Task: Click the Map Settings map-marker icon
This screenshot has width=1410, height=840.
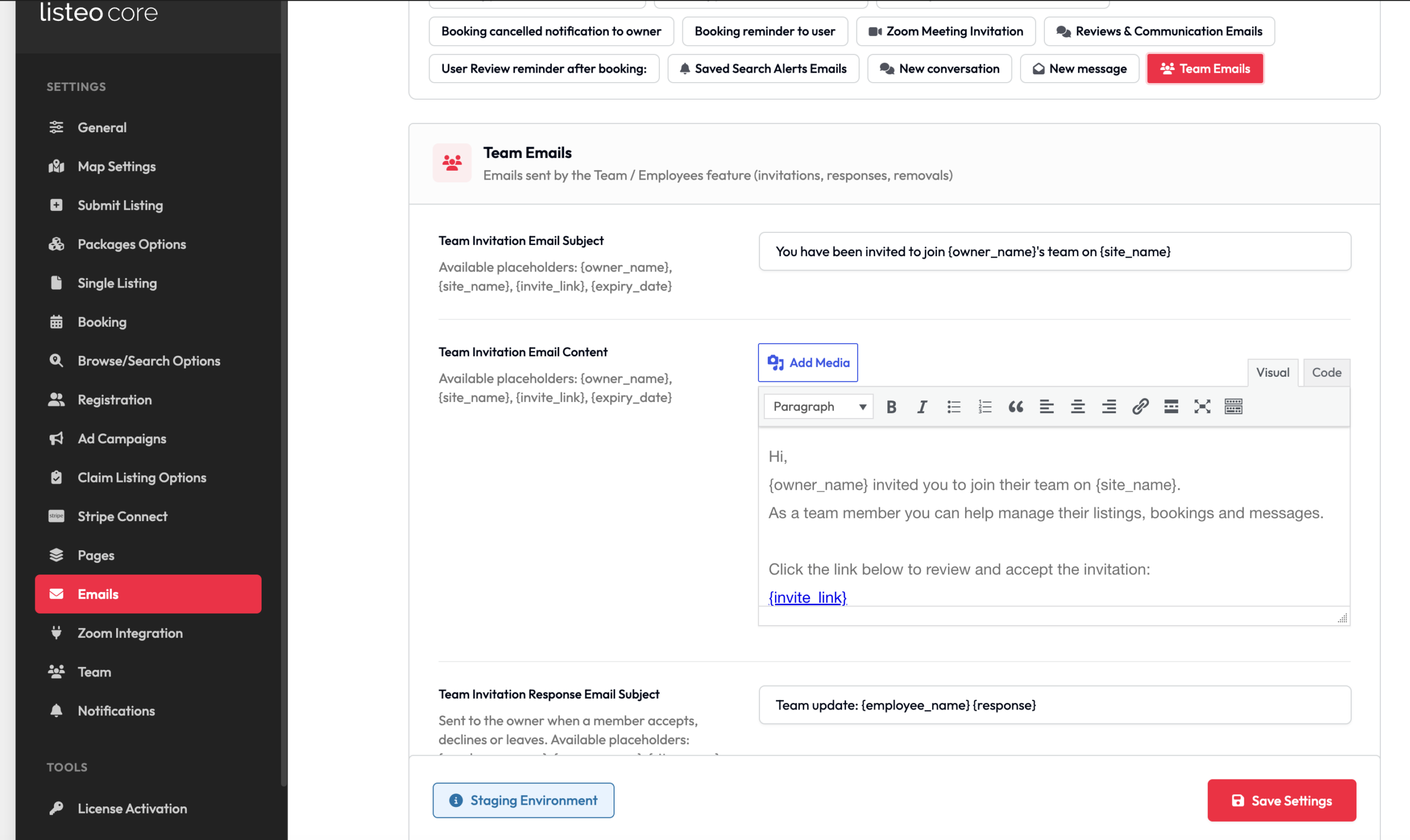Action: (56, 166)
